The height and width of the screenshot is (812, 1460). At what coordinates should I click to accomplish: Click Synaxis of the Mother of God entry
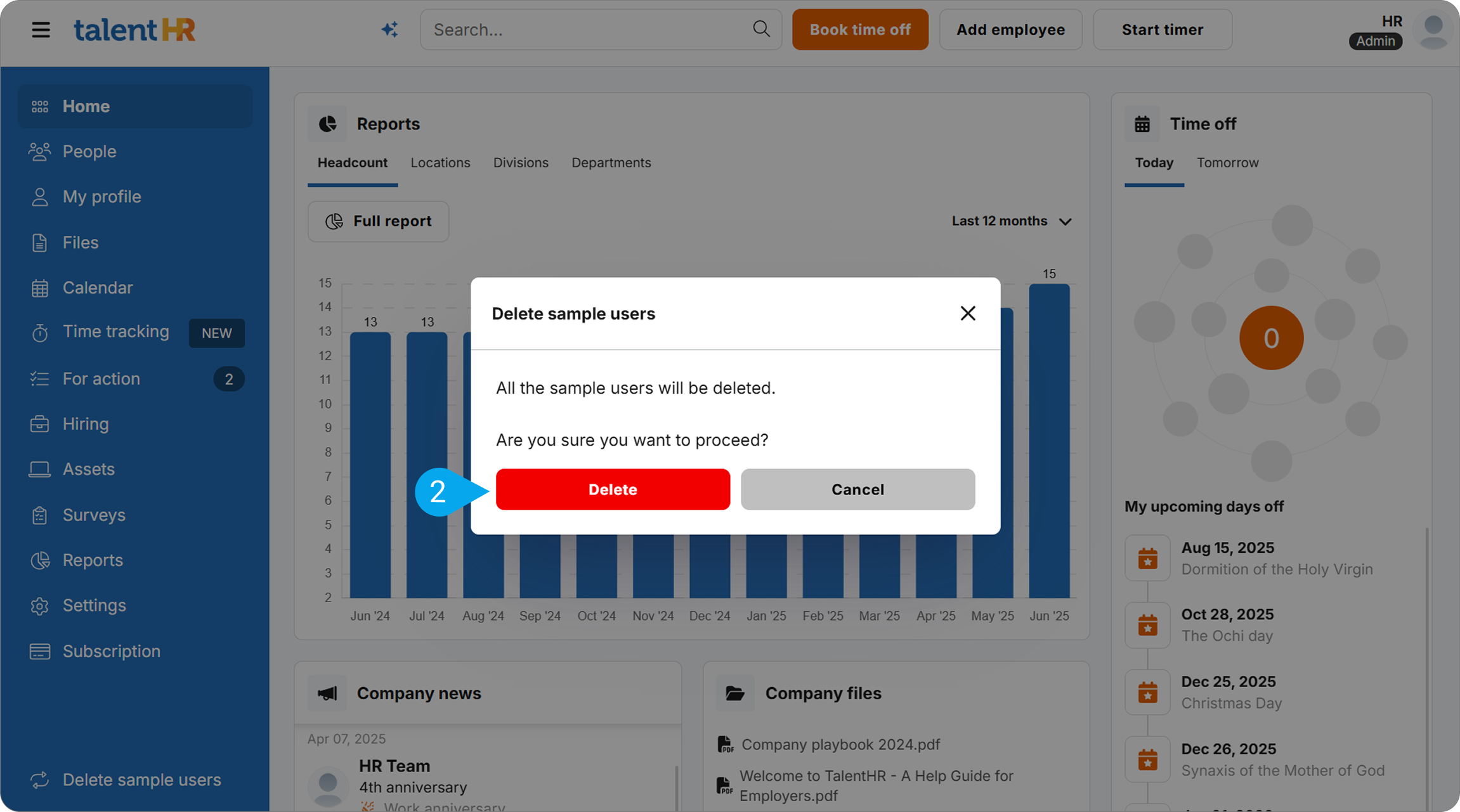pyautogui.click(x=1282, y=771)
